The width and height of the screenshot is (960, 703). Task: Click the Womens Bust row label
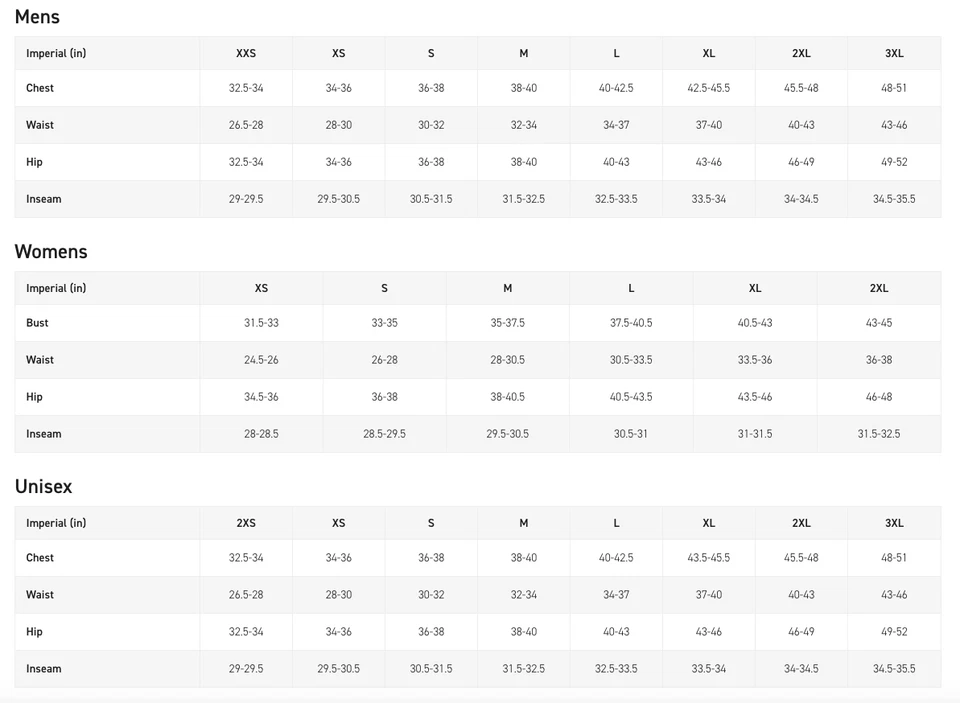(37, 323)
